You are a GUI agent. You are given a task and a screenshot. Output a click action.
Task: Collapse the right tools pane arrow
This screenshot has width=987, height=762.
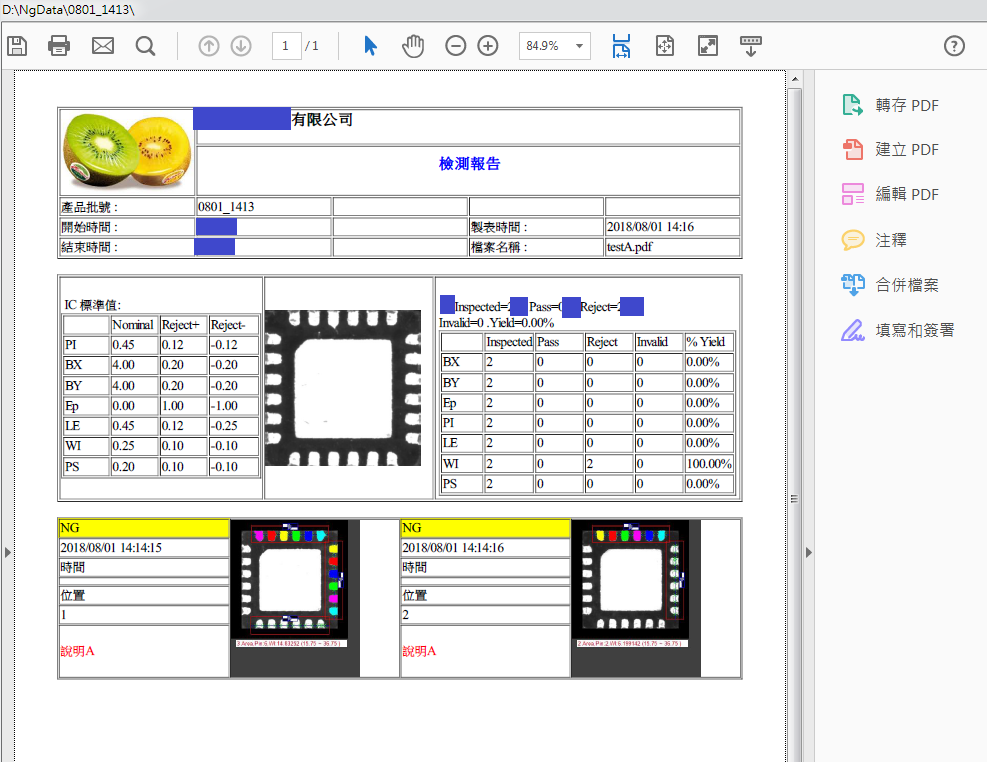pos(809,552)
